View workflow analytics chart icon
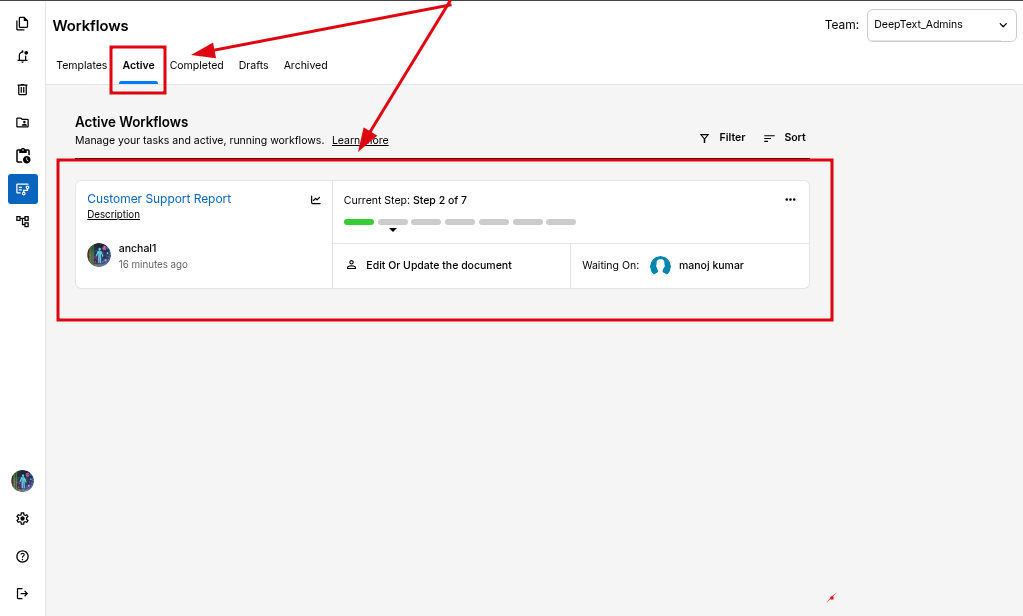This screenshot has width=1023, height=616. click(x=316, y=200)
